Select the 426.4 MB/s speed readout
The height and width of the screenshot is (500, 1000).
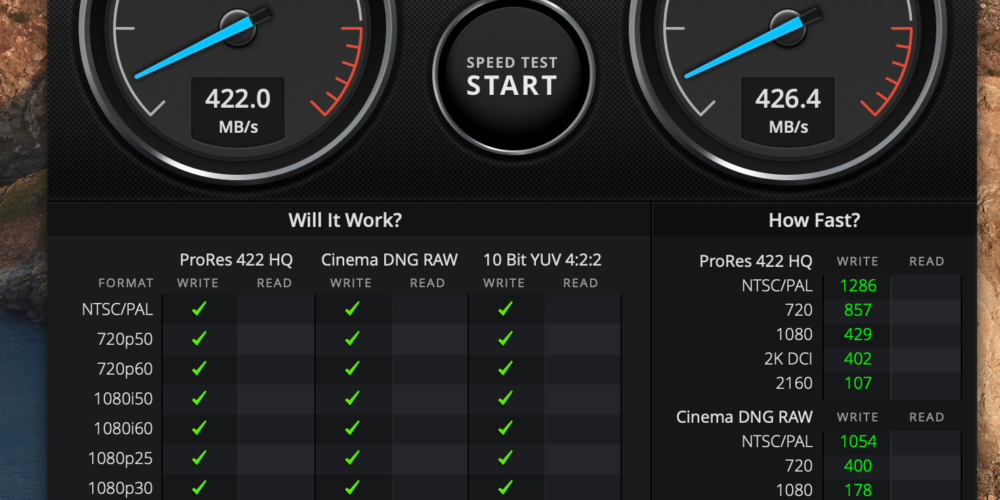pyautogui.click(x=788, y=110)
